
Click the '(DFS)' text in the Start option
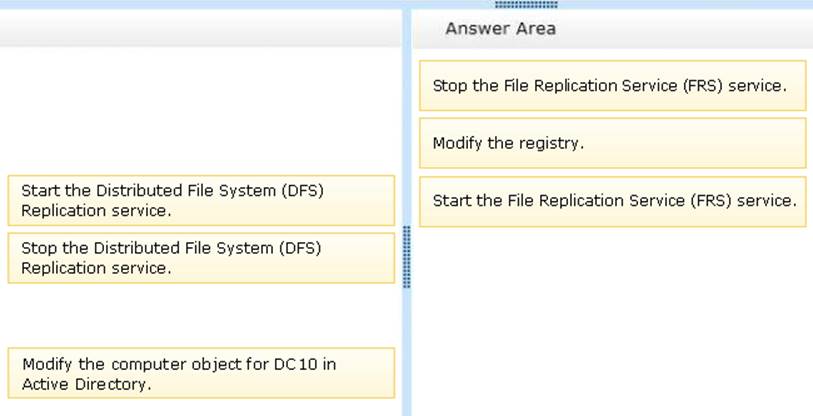click(302, 190)
